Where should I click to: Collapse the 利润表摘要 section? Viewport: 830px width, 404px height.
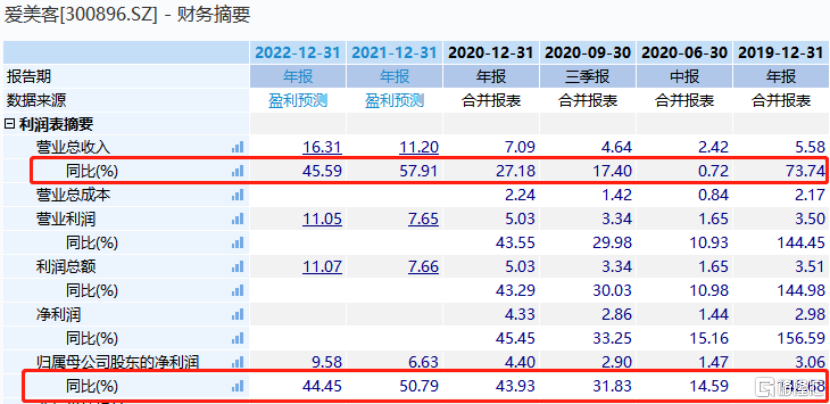[x=10, y=124]
